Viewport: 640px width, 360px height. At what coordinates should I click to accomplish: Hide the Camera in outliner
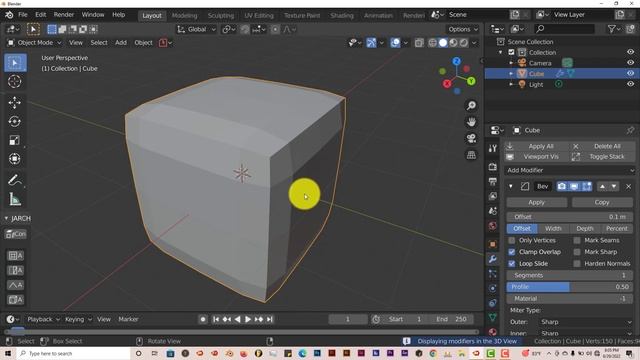click(x=630, y=63)
